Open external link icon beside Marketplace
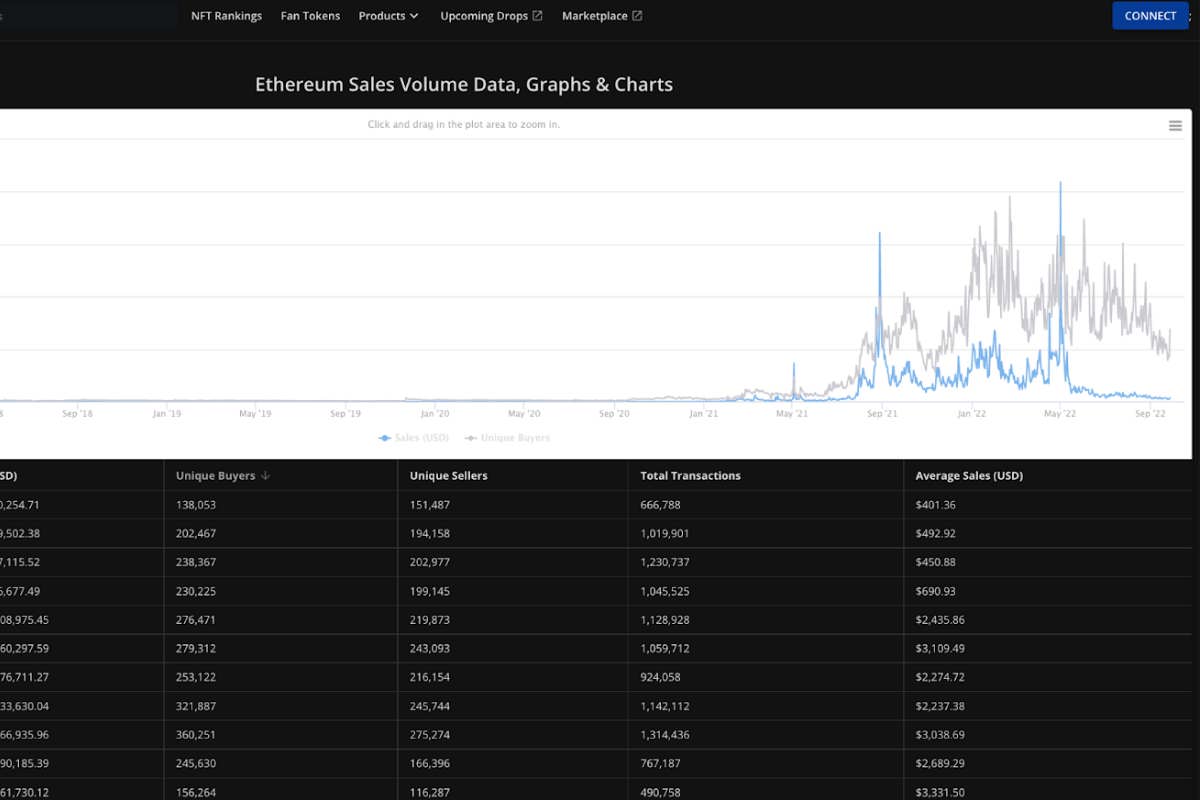1200x800 pixels. coord(637,16)
